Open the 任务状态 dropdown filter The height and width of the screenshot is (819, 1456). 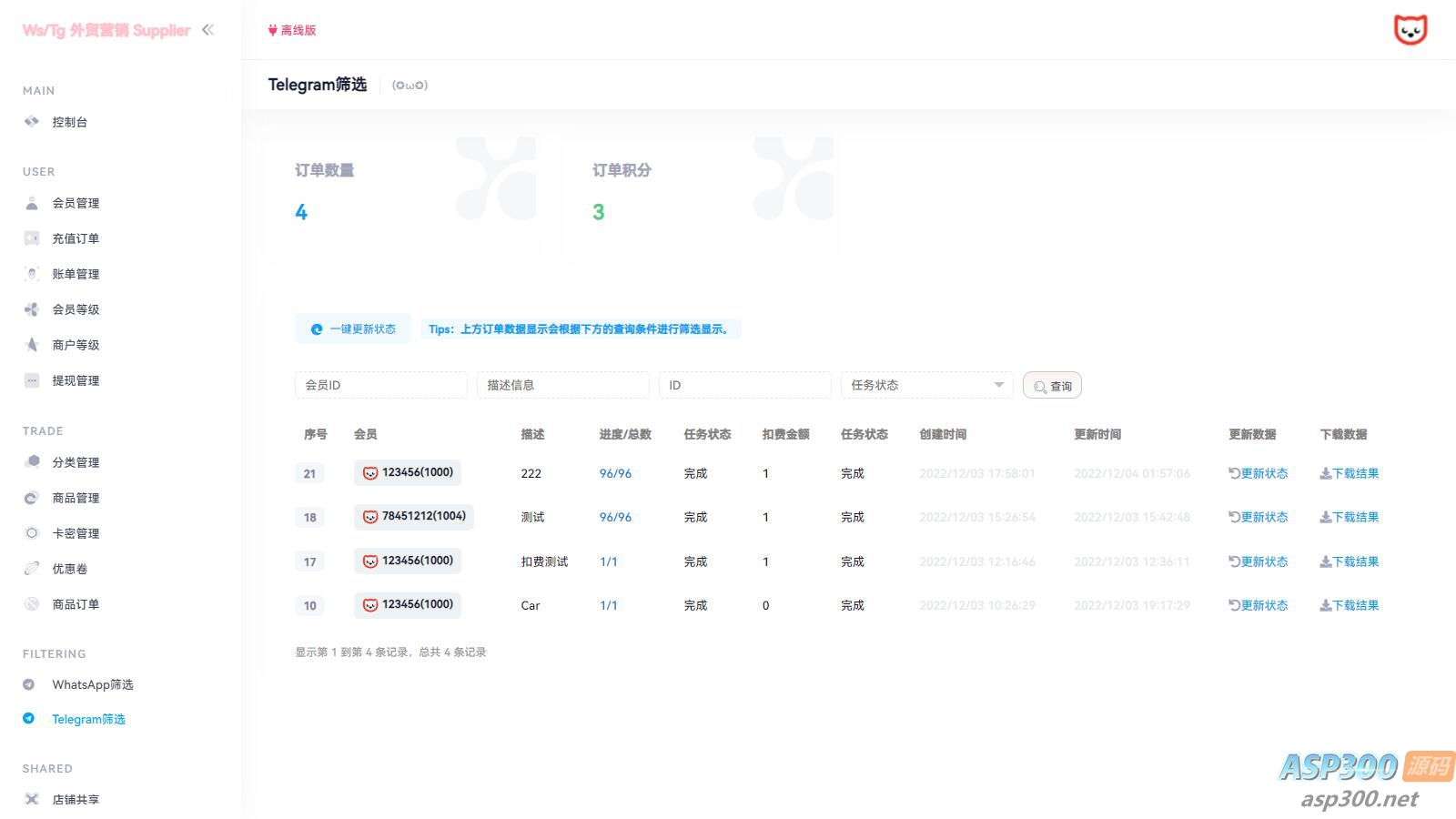point(926,385)
